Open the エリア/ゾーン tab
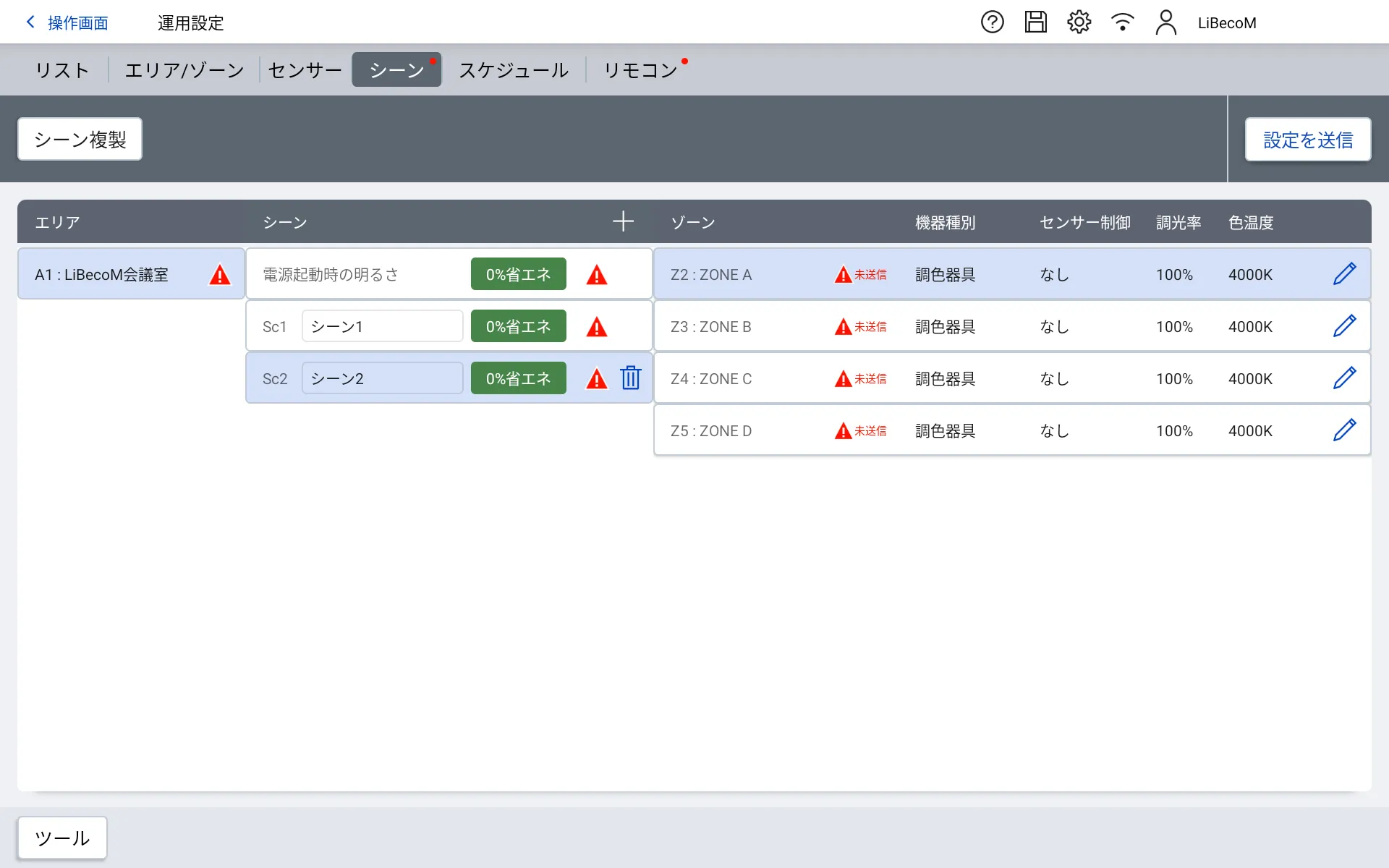Screen dimensions: 1389x868 [x=184, y=70]
